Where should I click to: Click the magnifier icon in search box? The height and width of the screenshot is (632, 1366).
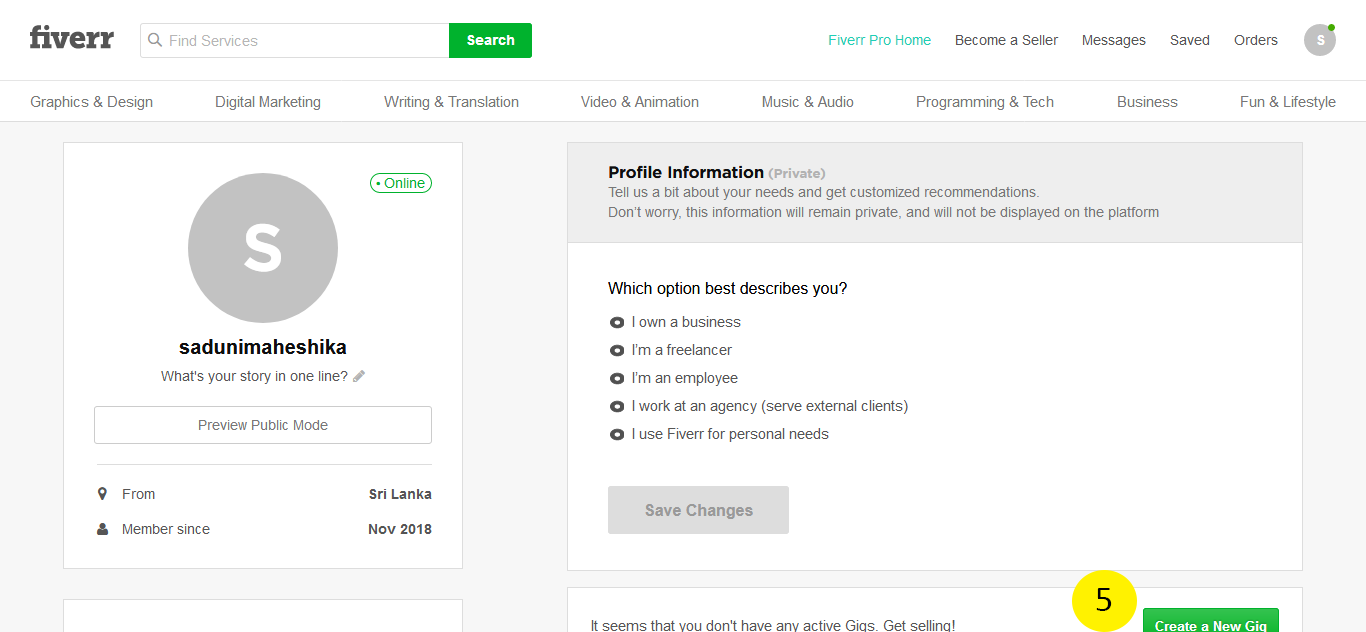(x=155, y=40)
